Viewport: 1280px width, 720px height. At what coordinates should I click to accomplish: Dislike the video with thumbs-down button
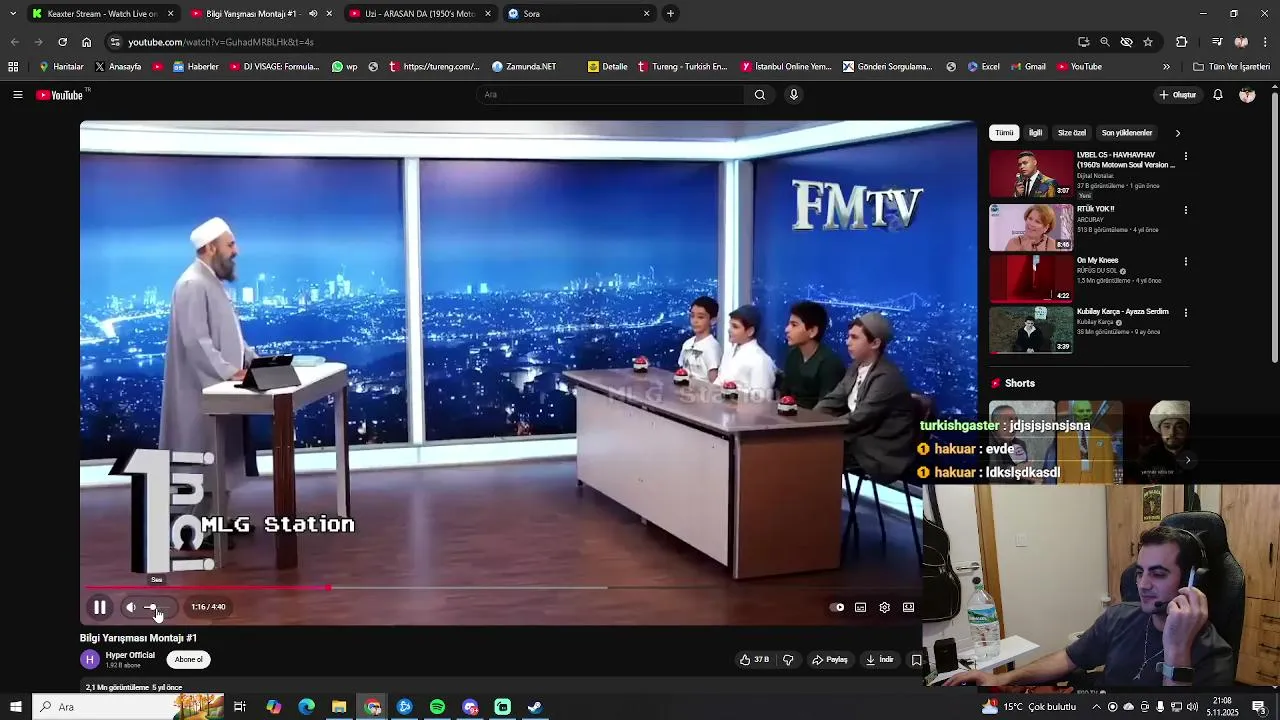[x=788, y=660]
